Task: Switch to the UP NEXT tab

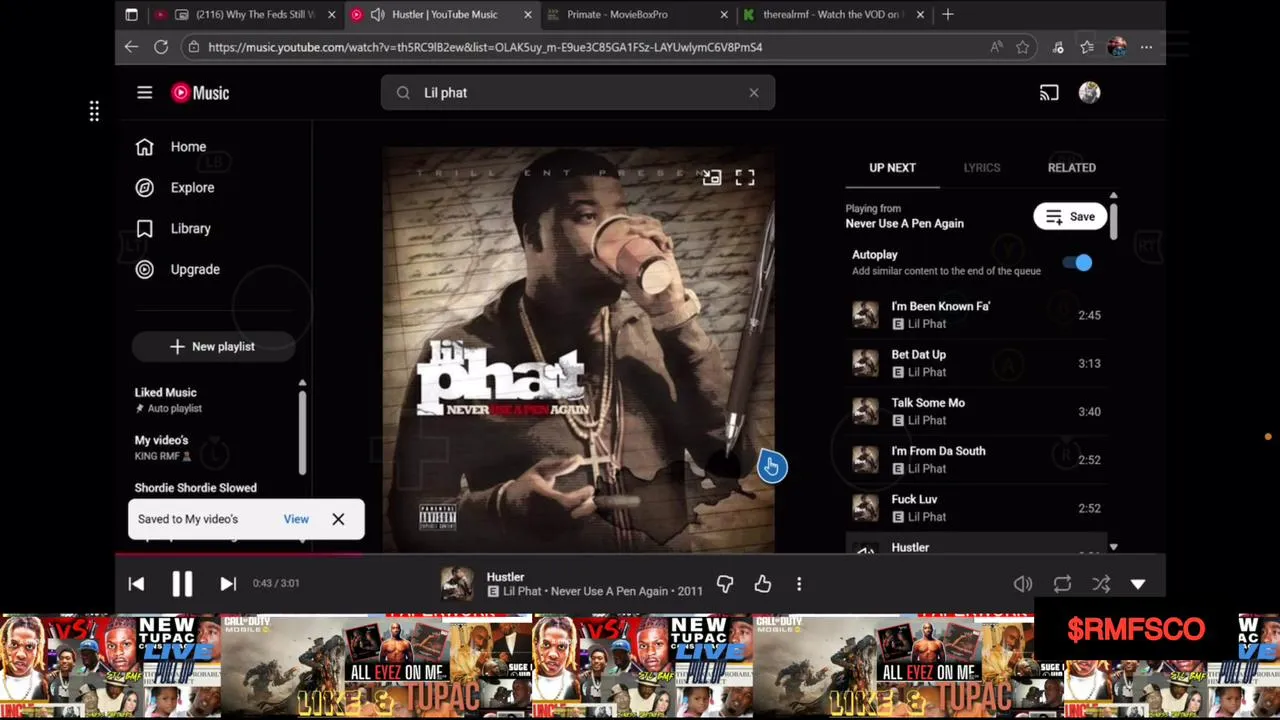Action: coord(892,168)
